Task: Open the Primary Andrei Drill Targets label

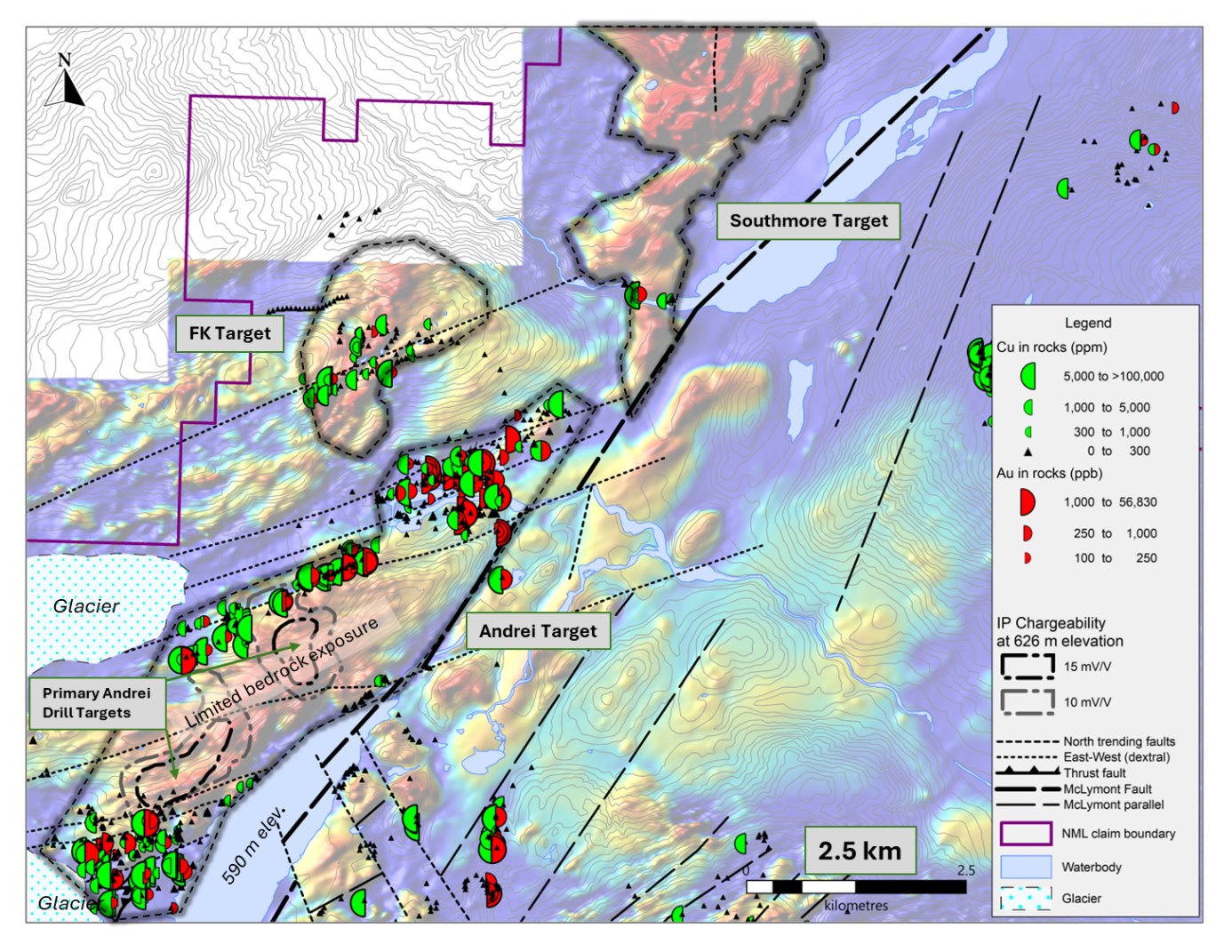Action: (x=97, y=703)
